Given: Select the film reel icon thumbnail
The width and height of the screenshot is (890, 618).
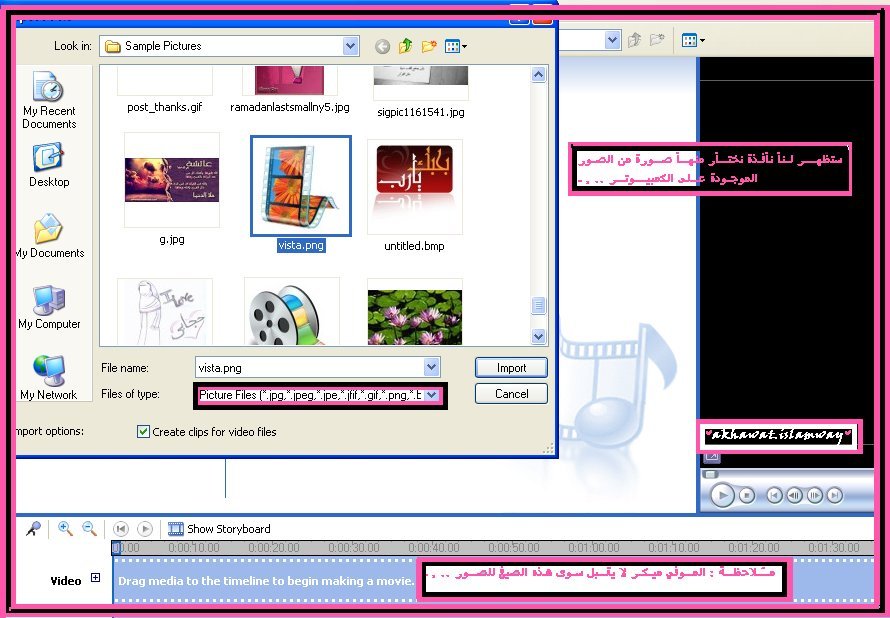Looking at the screenshot, I should click(292, 312).
